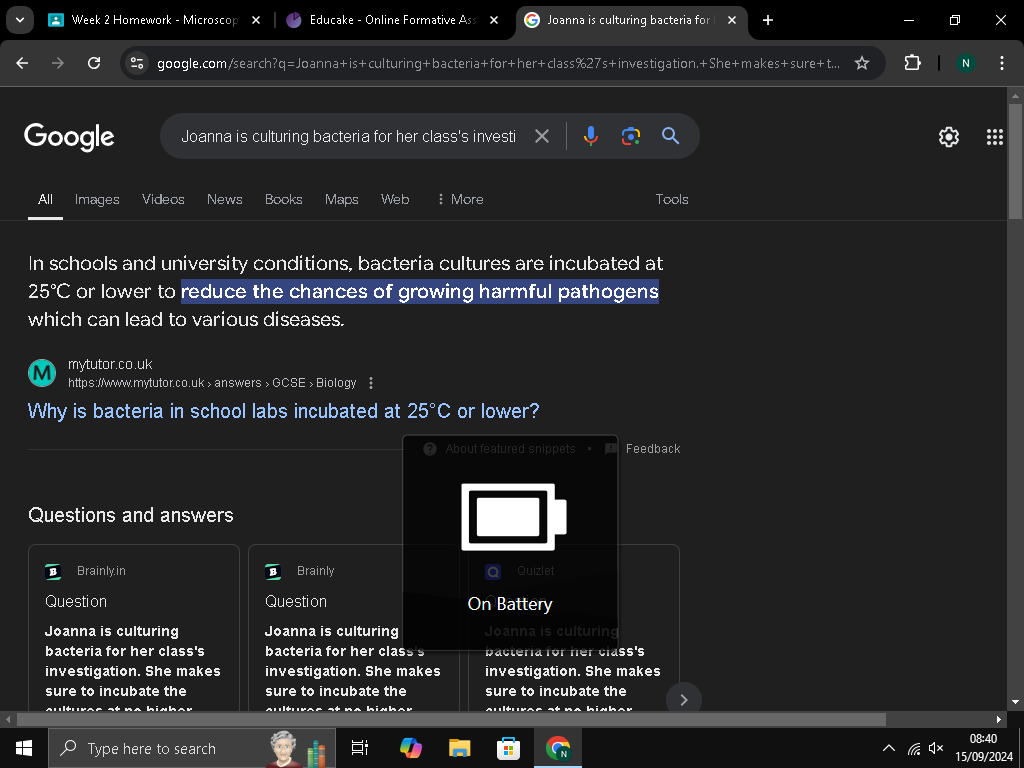This screenshot has width=1024, height=768.
Task: Open Microsoft Store from the taskbar
Action: coord(508,748)
